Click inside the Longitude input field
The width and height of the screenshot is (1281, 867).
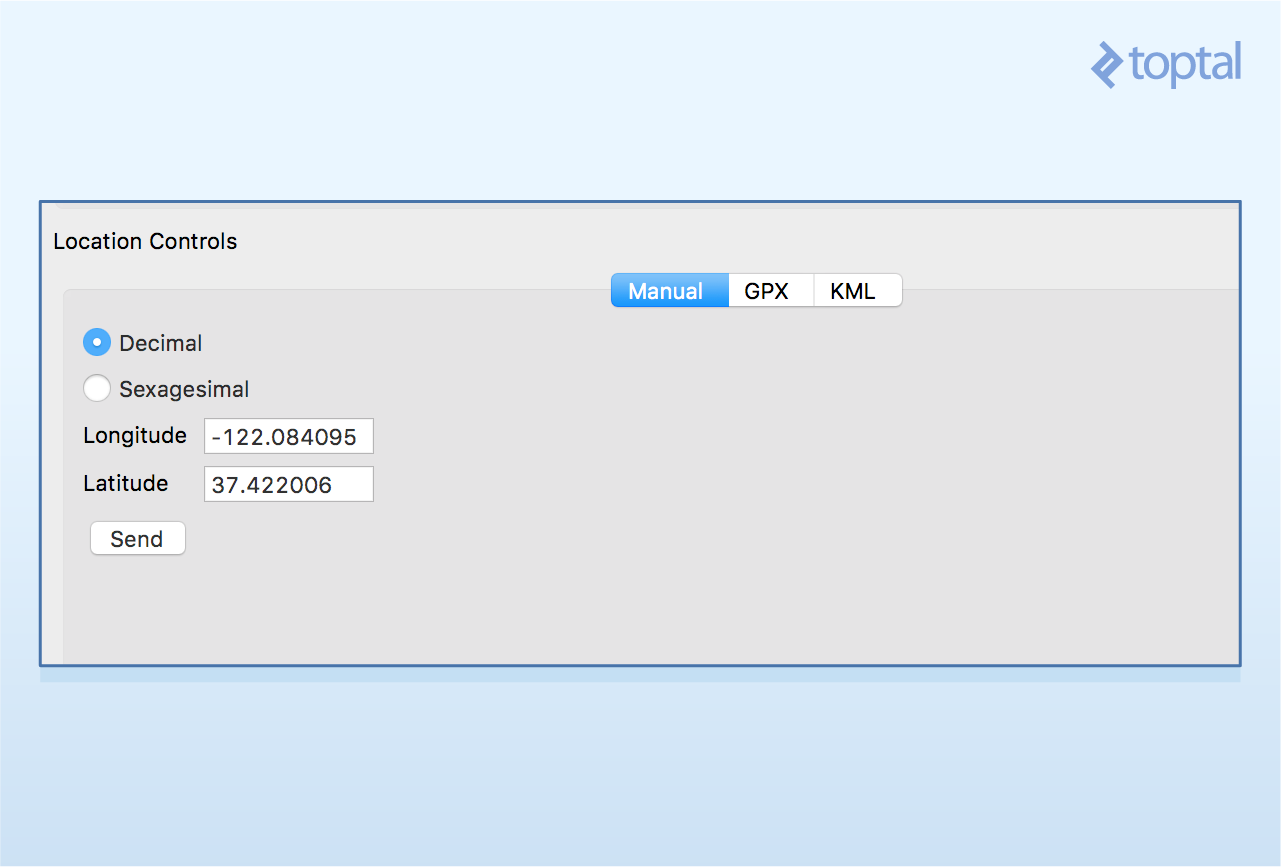tap(288, 436)
